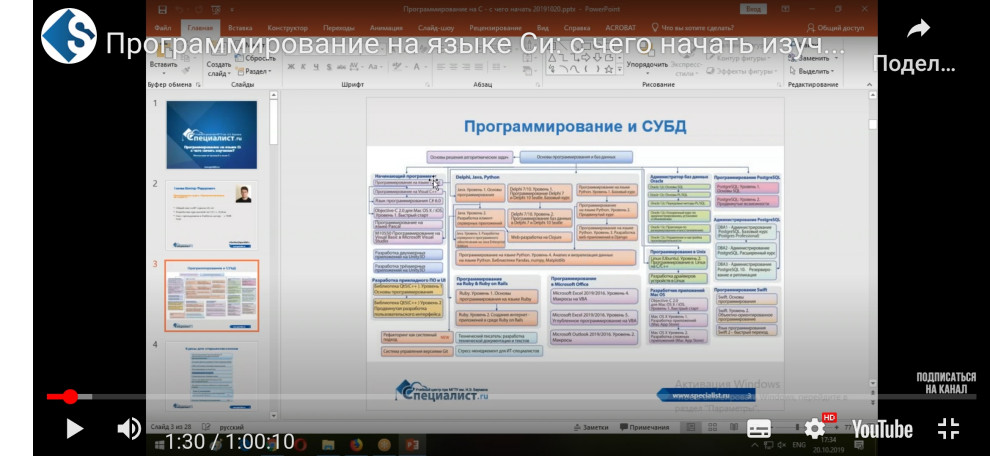The height and width of the screenshot is (456, 990).
Task: Click the Share arrow icon
Action: click(917, 30)
